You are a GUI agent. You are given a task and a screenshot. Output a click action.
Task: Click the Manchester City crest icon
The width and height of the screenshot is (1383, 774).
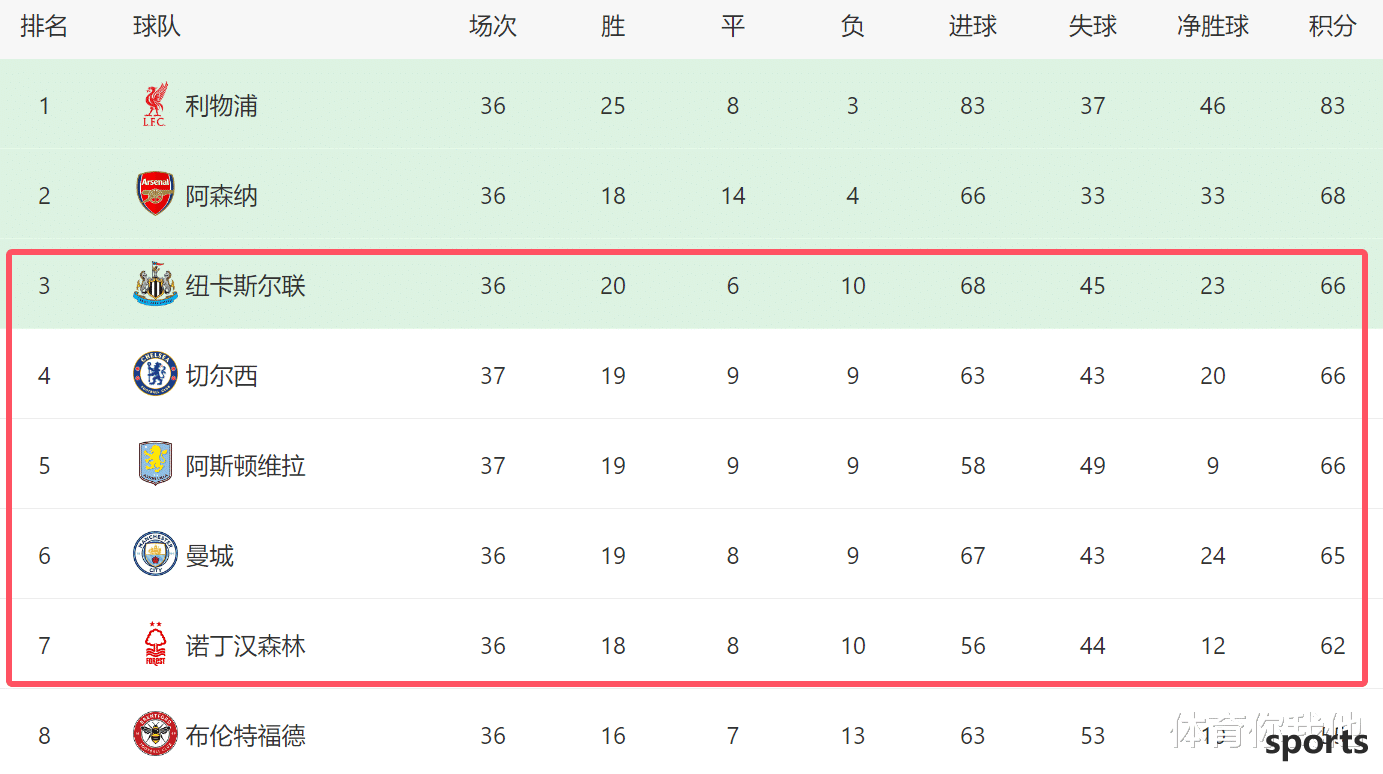(155, 555)
